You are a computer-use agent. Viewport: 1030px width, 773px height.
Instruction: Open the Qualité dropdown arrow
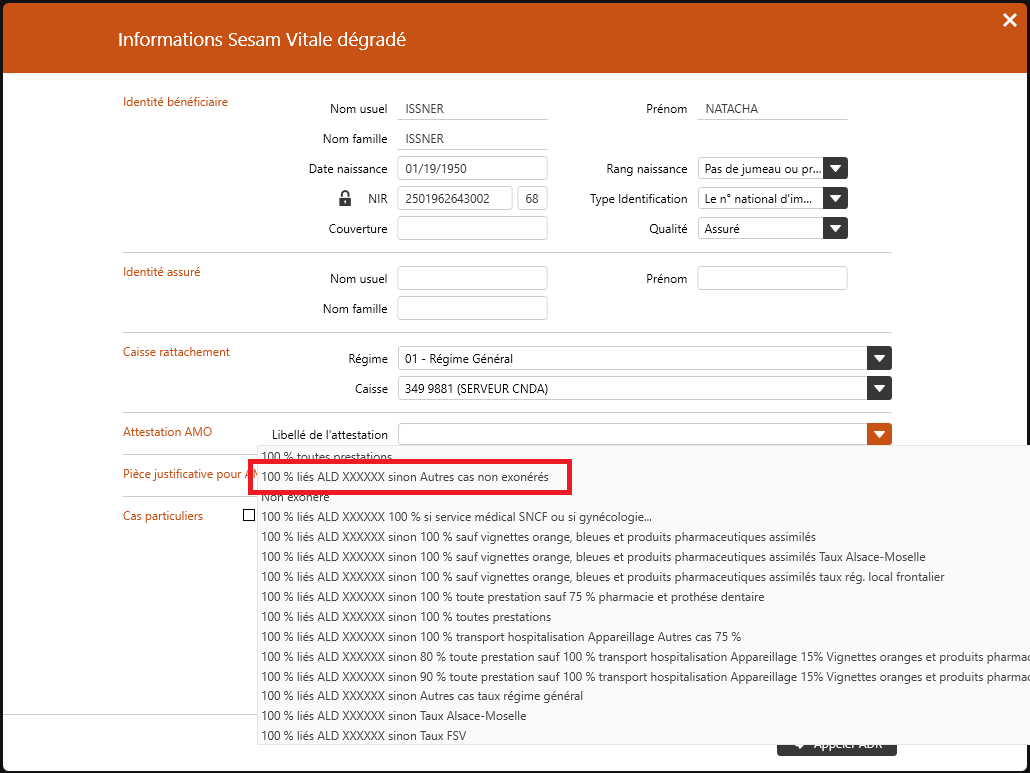pyautogui.click(x=835, y=229)
